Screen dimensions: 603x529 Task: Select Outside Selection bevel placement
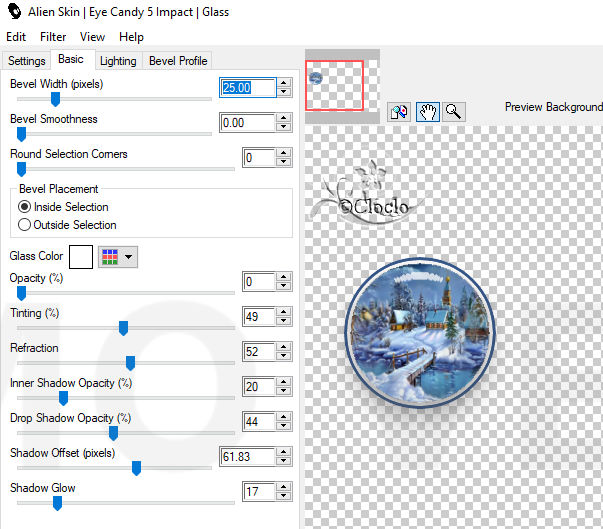[x=67, y=225]
